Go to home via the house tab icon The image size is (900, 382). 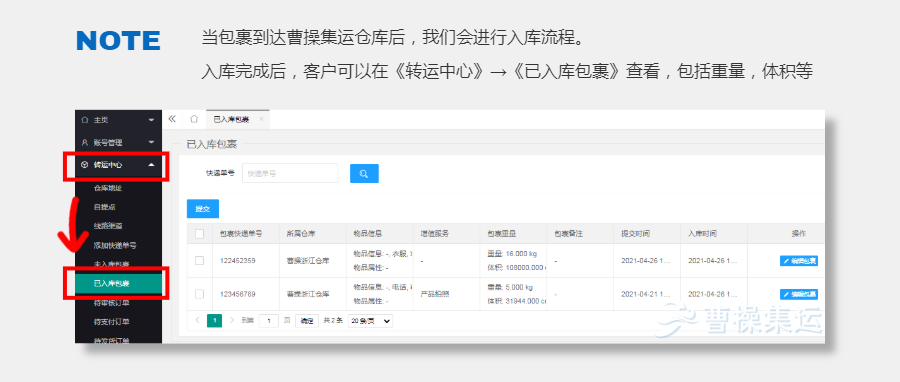[194, 119]
